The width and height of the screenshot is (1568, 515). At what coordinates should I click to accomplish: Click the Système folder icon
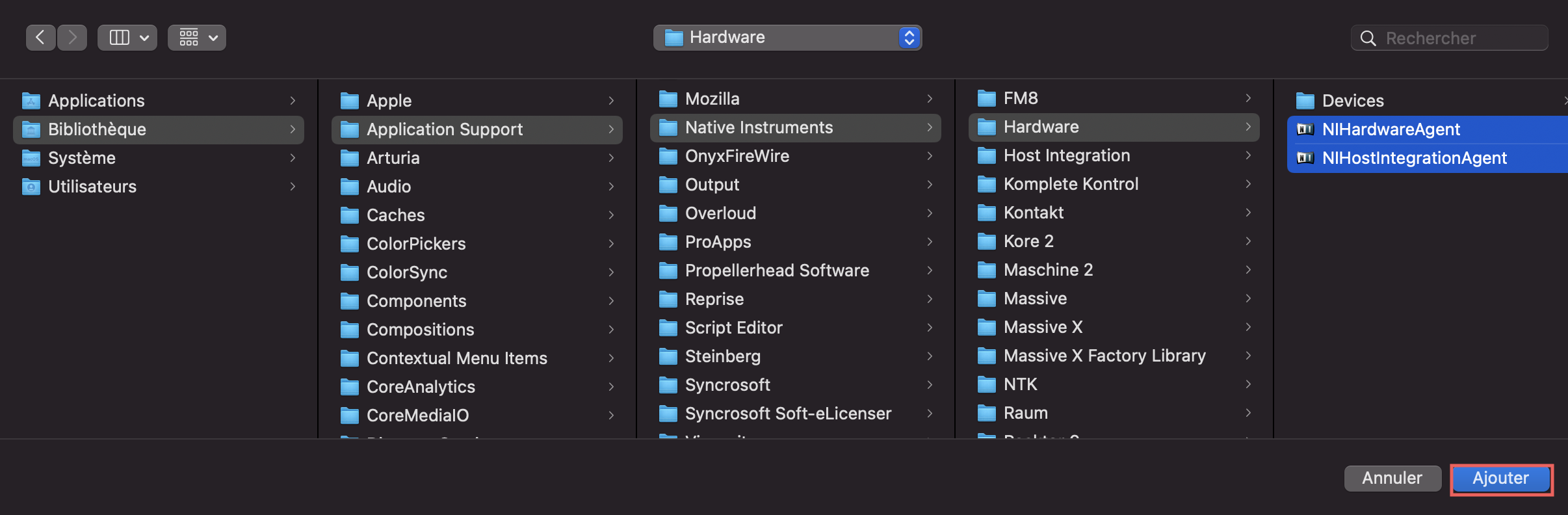click(31, 158)
